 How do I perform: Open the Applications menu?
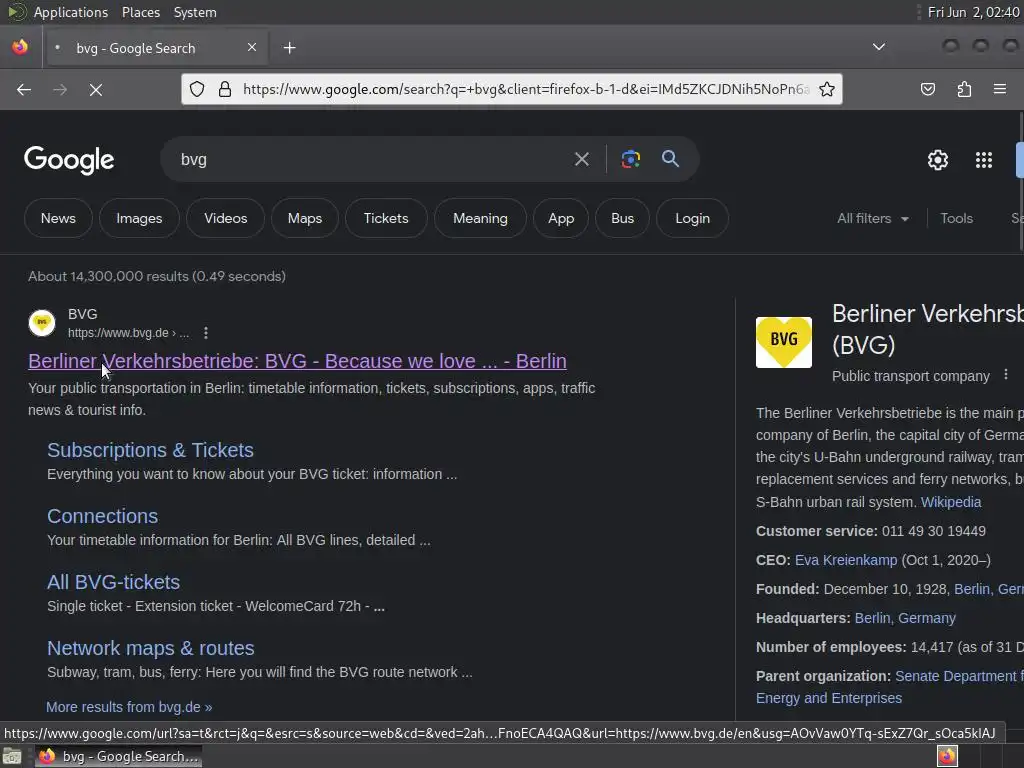point(71,12)
